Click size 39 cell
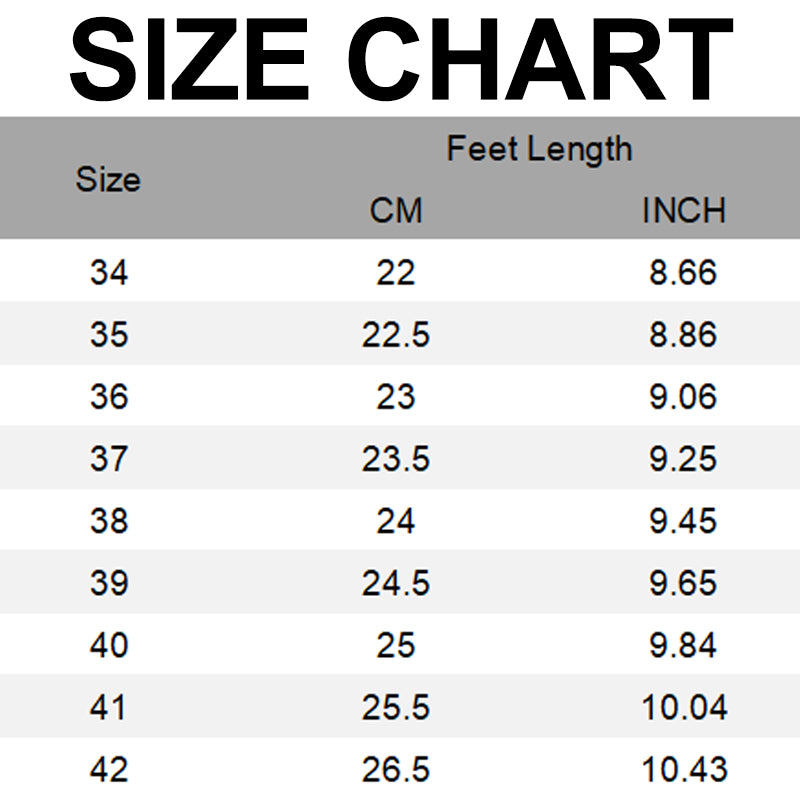 109,583
